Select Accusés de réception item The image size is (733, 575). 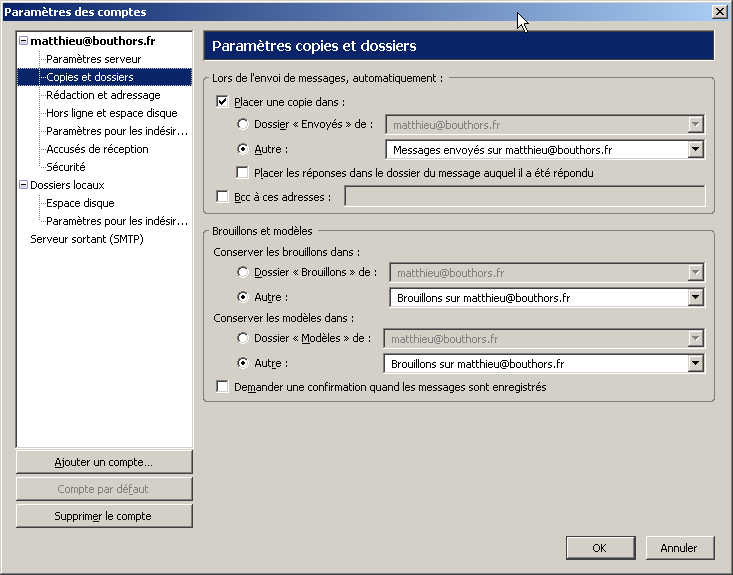[97, 149]
